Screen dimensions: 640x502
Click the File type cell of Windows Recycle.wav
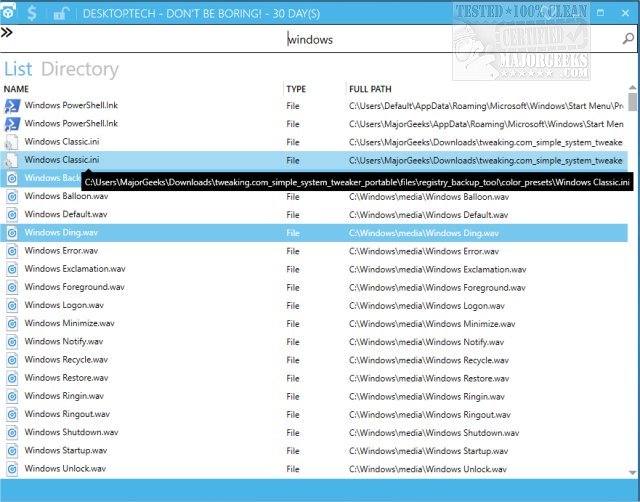point(293,360)
